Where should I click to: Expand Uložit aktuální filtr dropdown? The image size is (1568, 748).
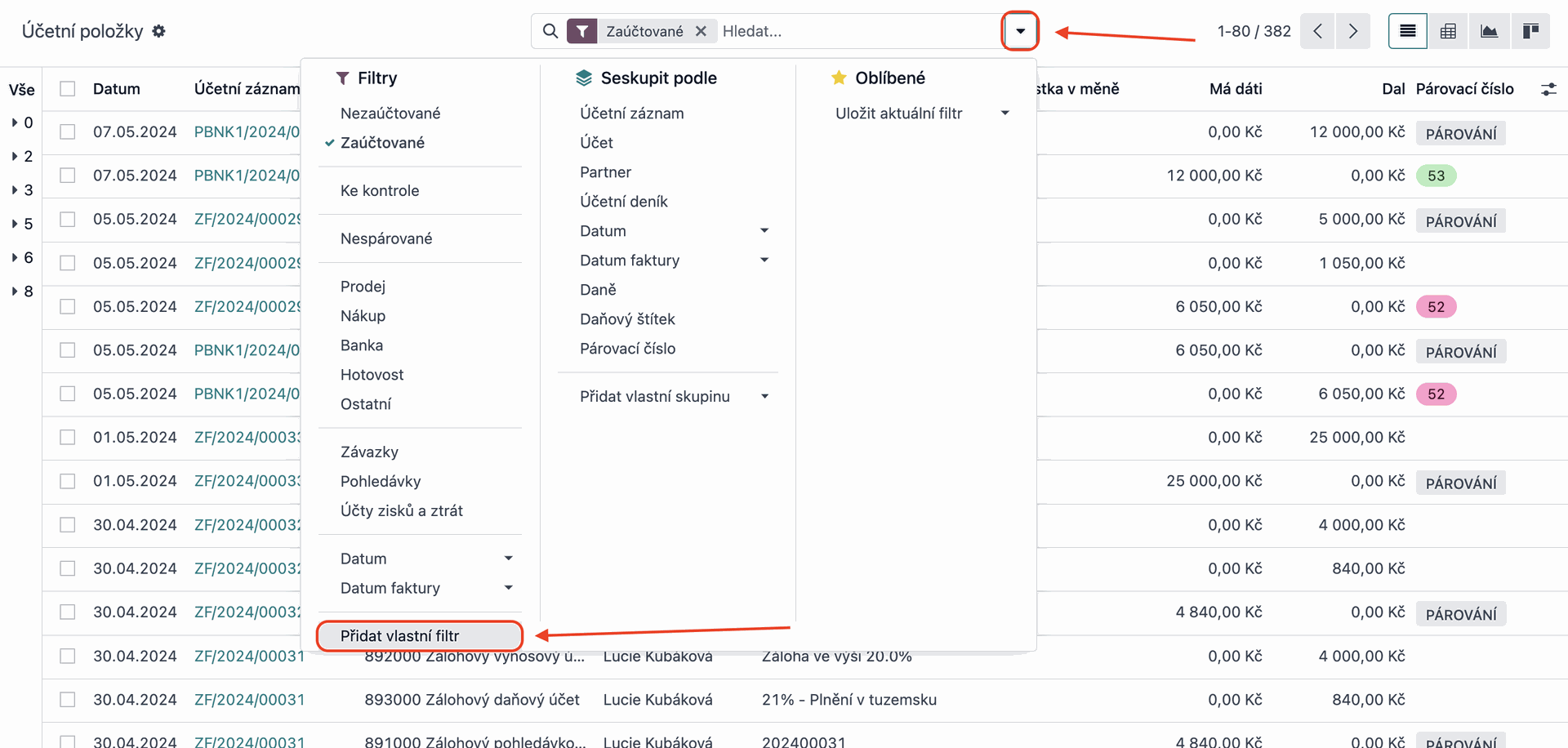point(921,114)
